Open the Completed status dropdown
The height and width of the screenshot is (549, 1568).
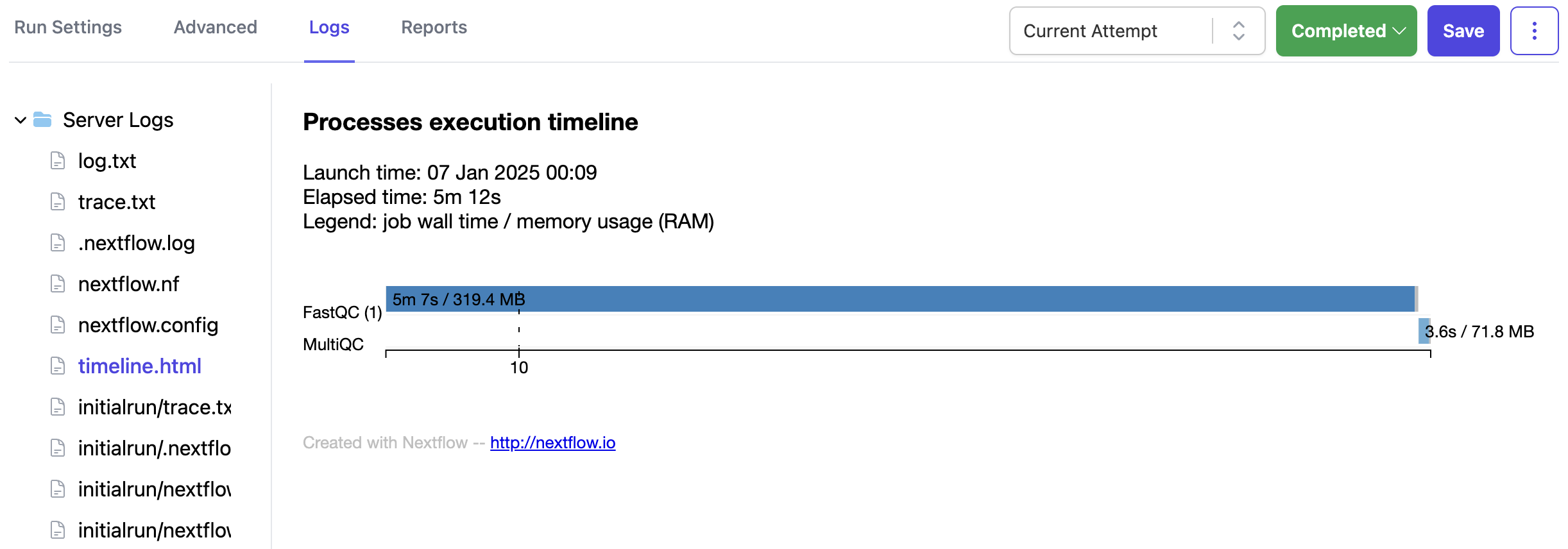[1346, 30]
